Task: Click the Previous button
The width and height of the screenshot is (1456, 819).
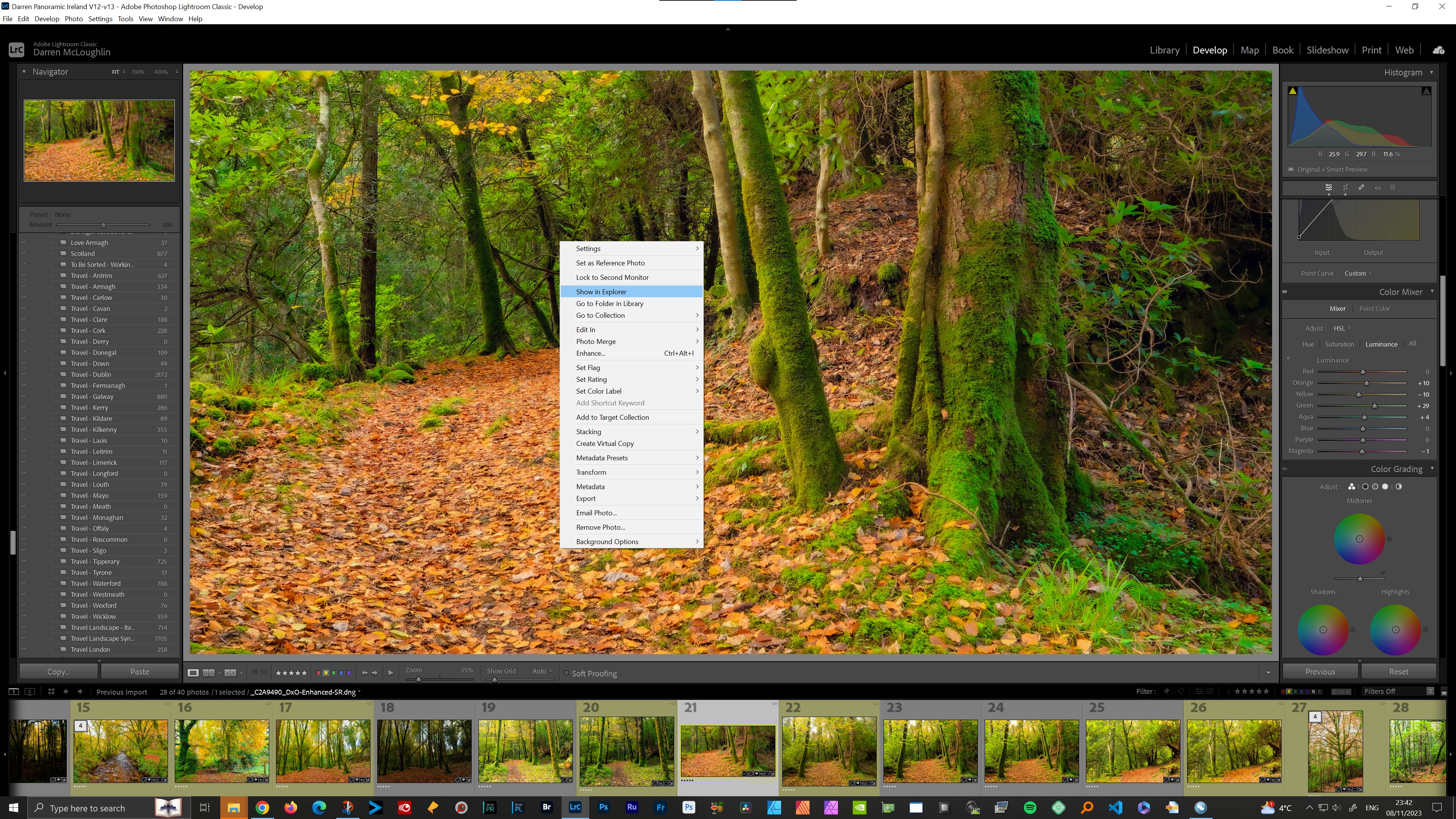Action: click(x=1320, y=672)
